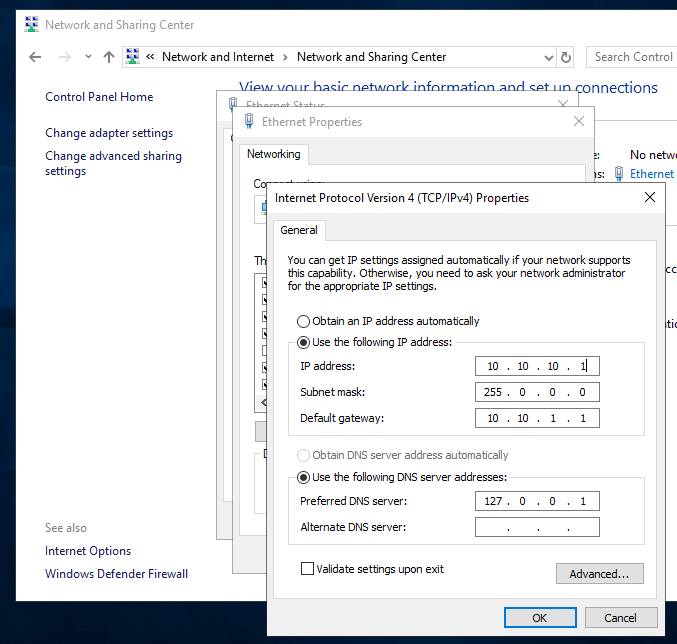Click the Search Control Panel box
The width and height of the screenshot is (677, 644).
(x=632, y=57)
